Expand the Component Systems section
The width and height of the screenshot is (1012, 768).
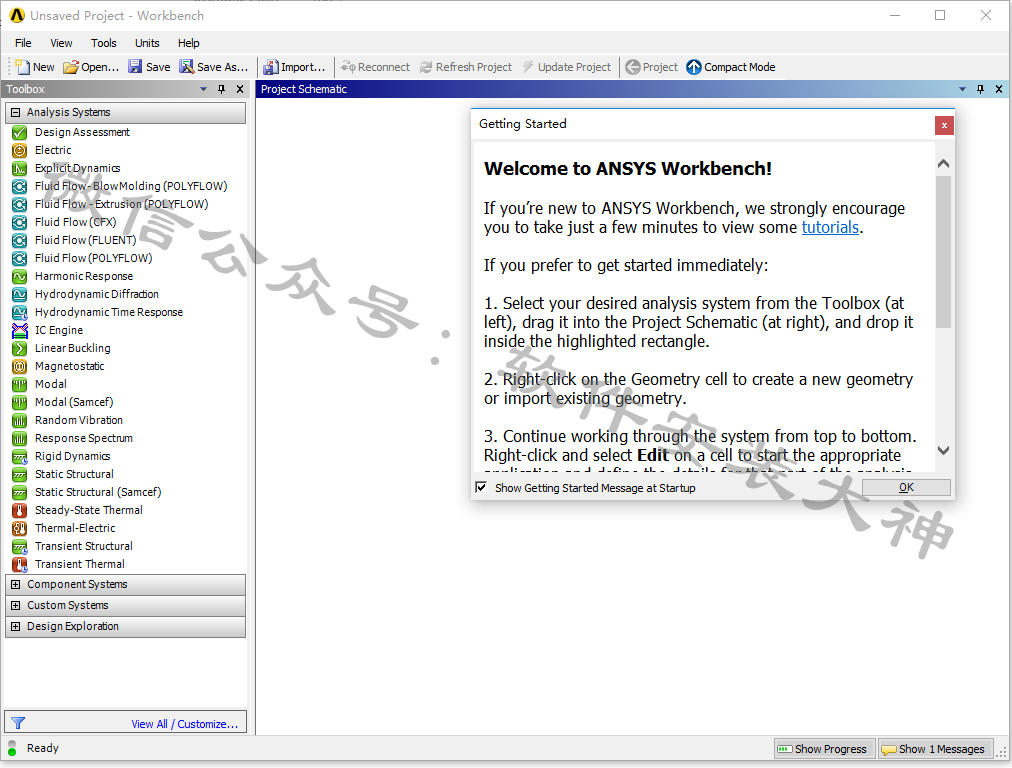click(x=15, y=585)
